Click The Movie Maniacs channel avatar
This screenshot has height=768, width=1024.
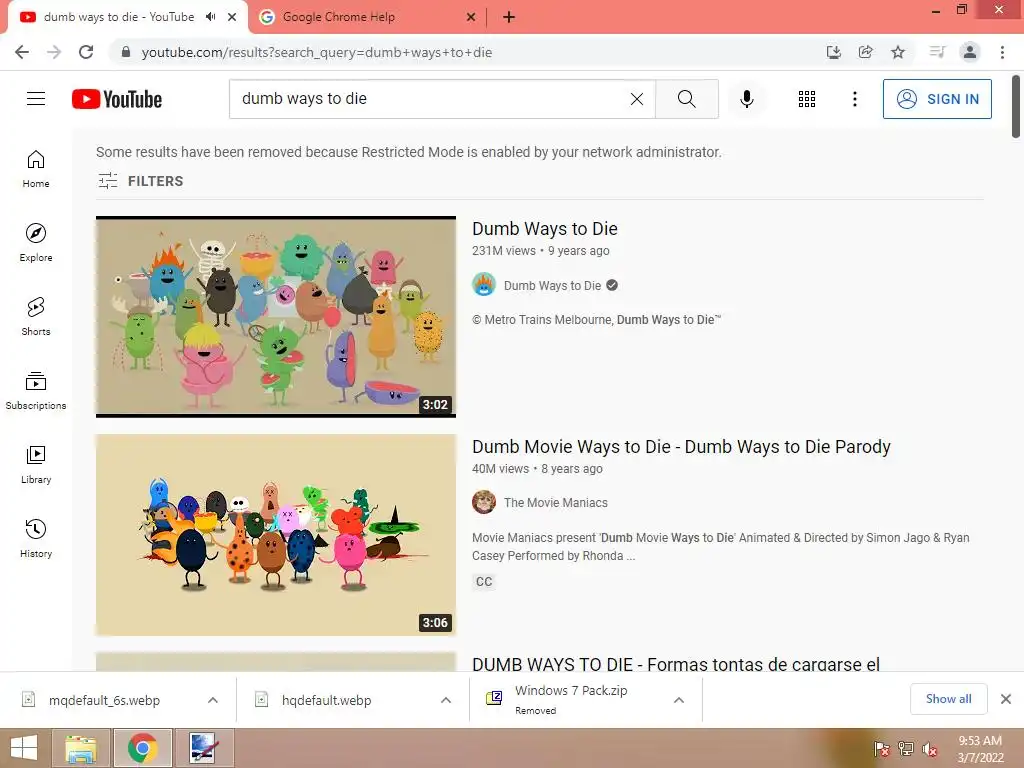click(484, 502)
